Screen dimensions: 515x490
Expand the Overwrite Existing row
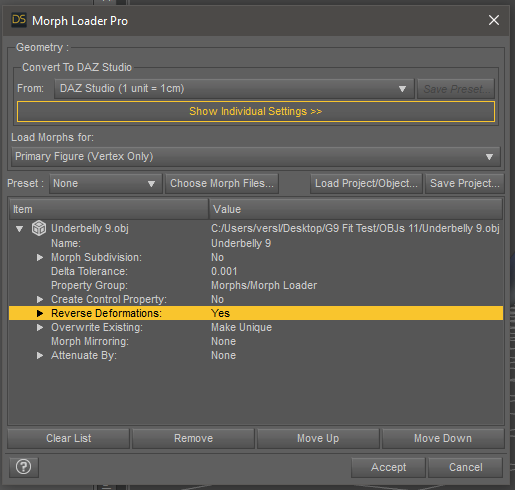(40, 327)
